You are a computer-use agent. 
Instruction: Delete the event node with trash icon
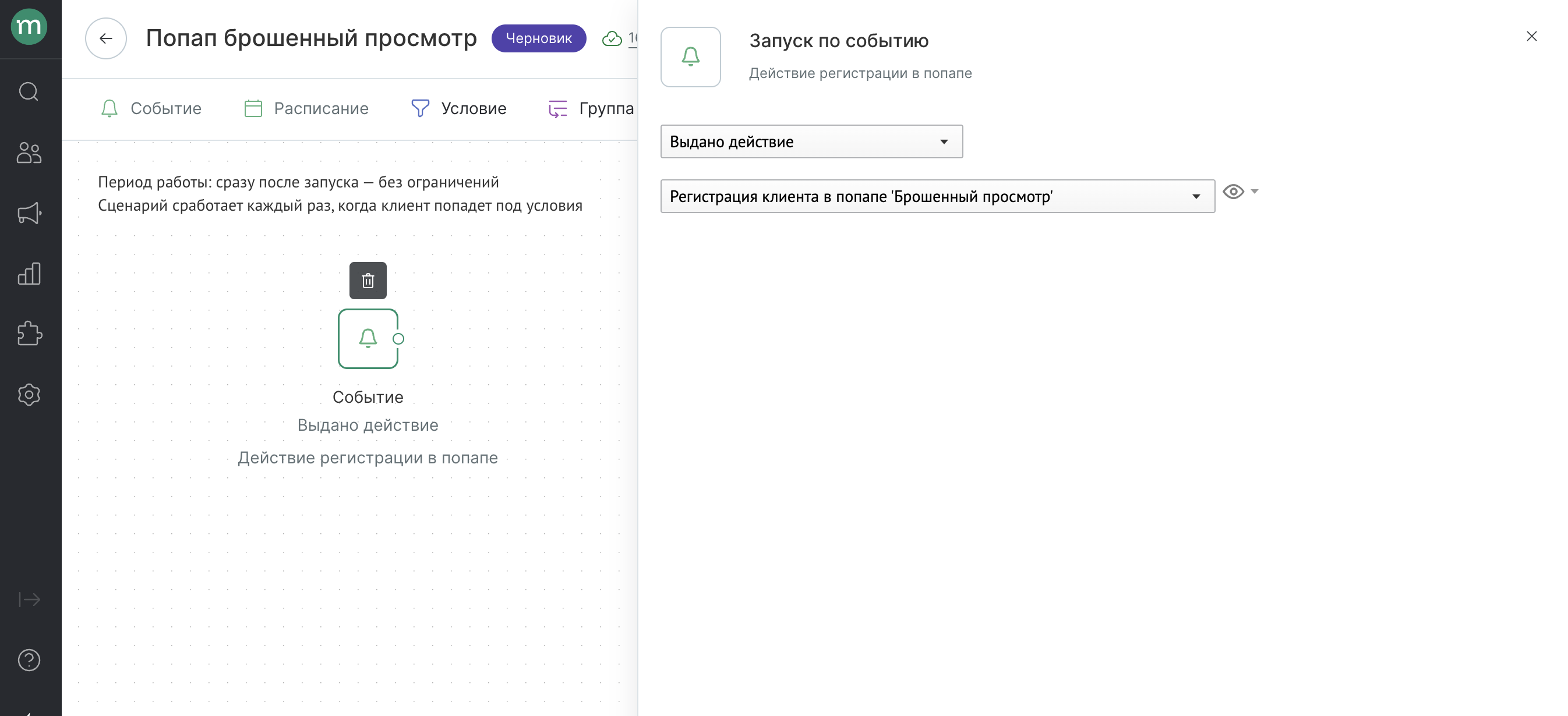coord(368,281)
